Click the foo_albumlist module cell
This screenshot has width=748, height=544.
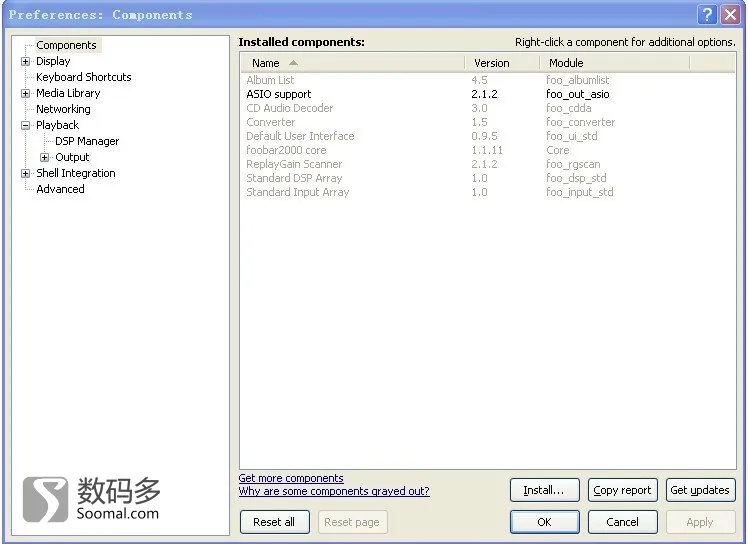[x=578, y=80]
